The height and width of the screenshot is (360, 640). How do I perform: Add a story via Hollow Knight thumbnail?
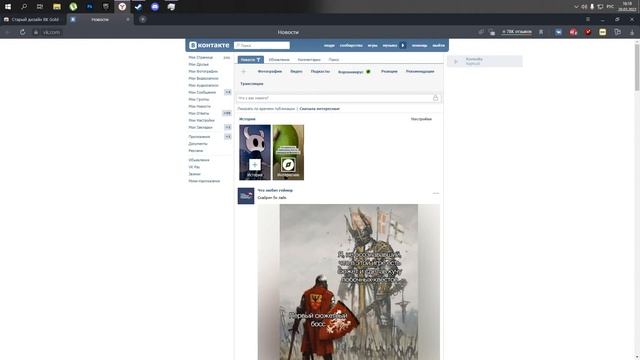coord(255,152)
